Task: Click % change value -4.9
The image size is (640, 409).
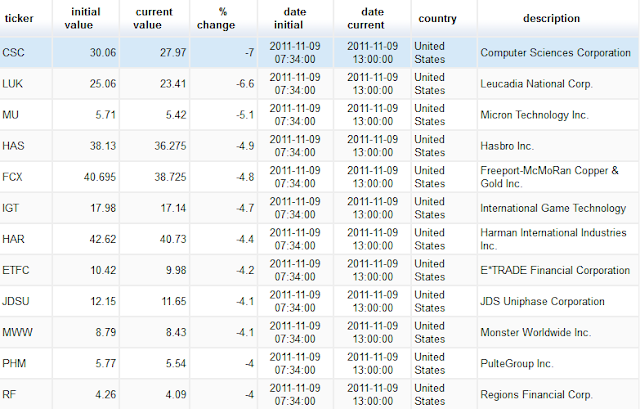Action: click(245, 146)
